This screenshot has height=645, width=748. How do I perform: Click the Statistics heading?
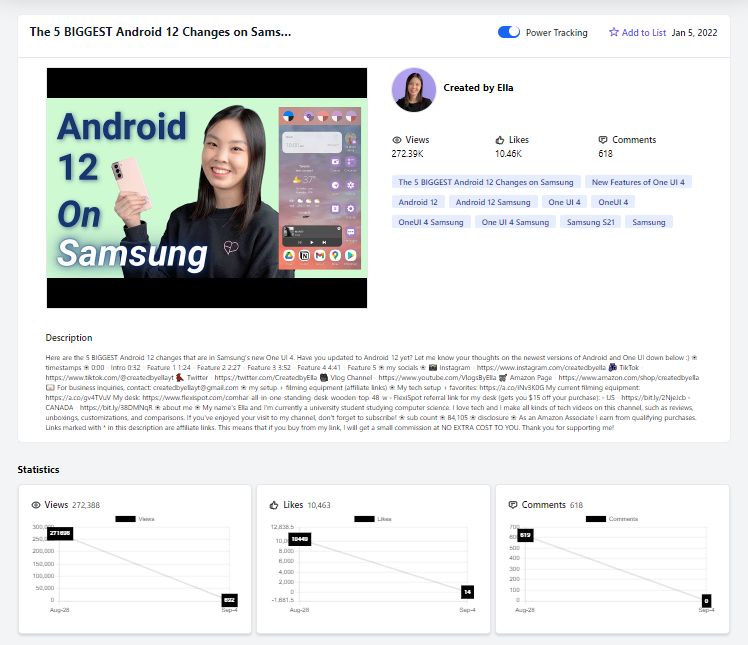(39, 469)
